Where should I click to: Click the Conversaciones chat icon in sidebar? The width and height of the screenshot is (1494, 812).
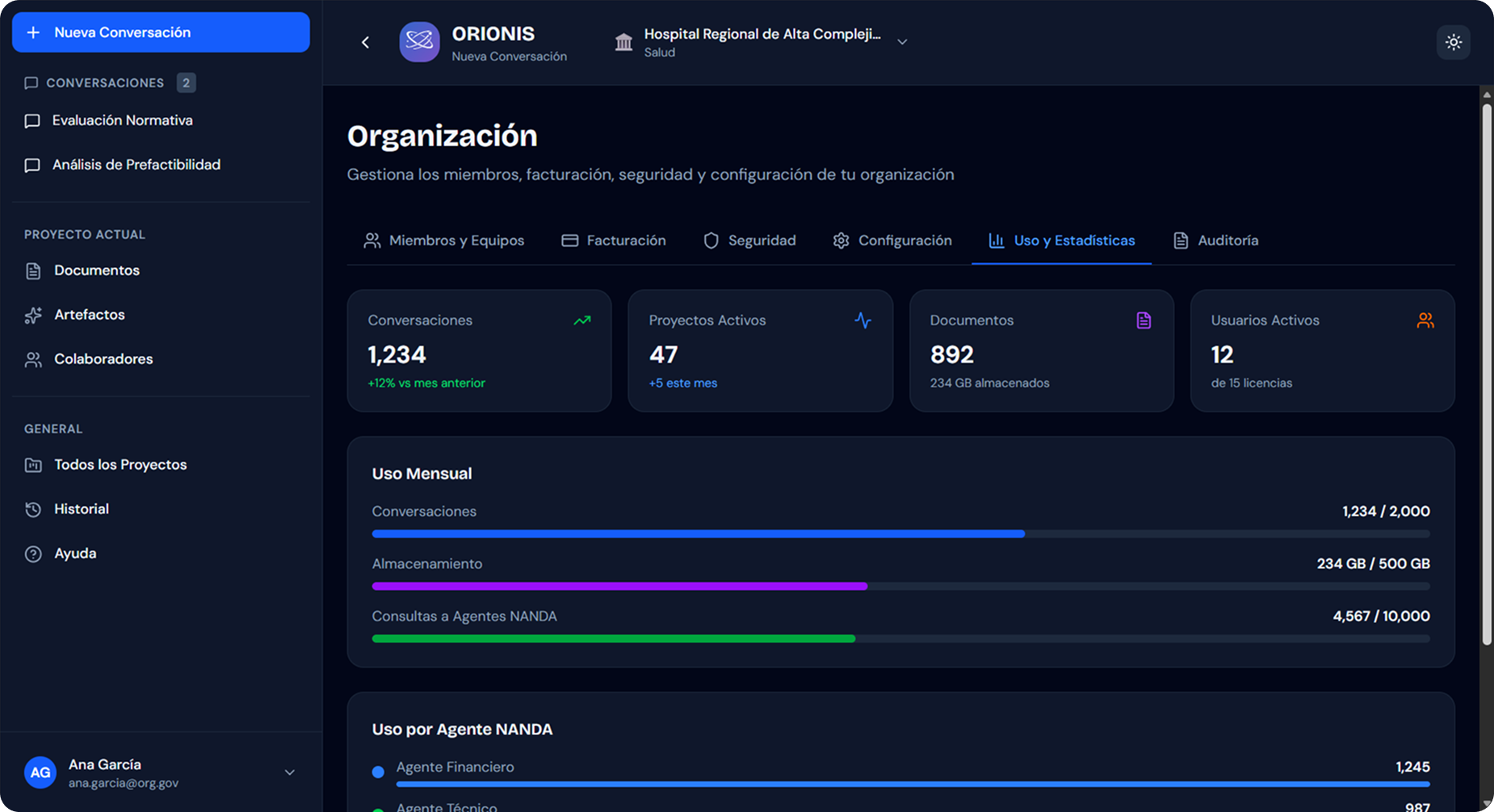coord(31,82)
